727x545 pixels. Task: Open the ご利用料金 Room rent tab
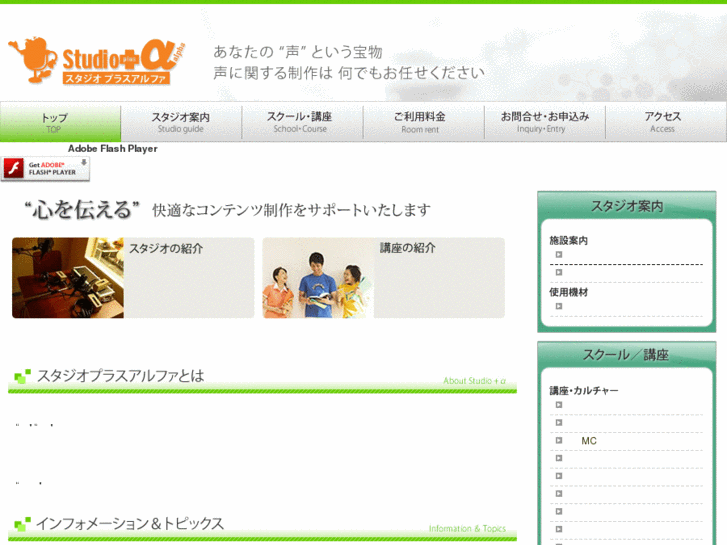coord(423,123)
